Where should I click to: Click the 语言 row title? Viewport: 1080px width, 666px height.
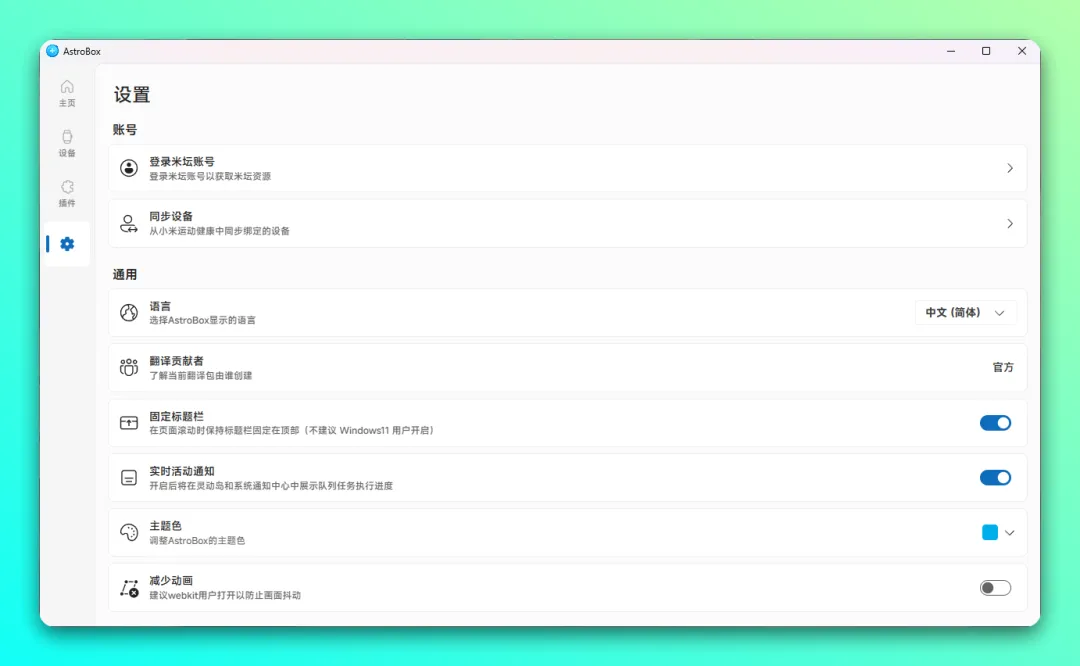point(160,306)
